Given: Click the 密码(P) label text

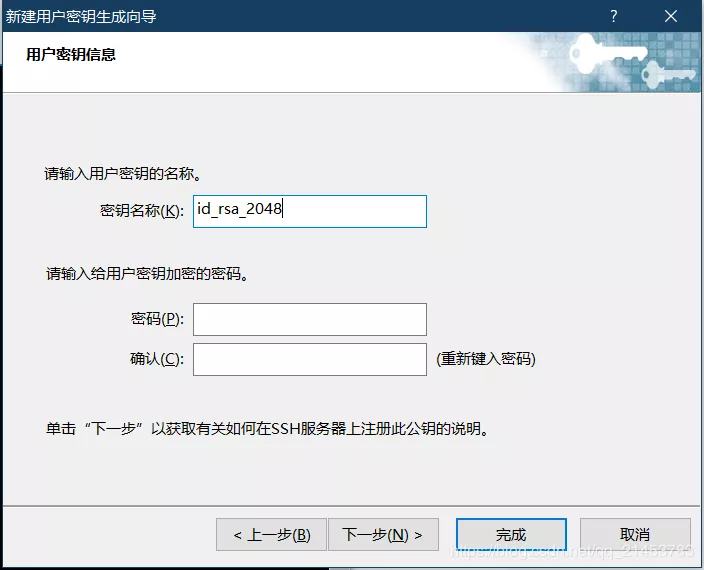Looking at the screenshot, I should (x=157, y=319).
